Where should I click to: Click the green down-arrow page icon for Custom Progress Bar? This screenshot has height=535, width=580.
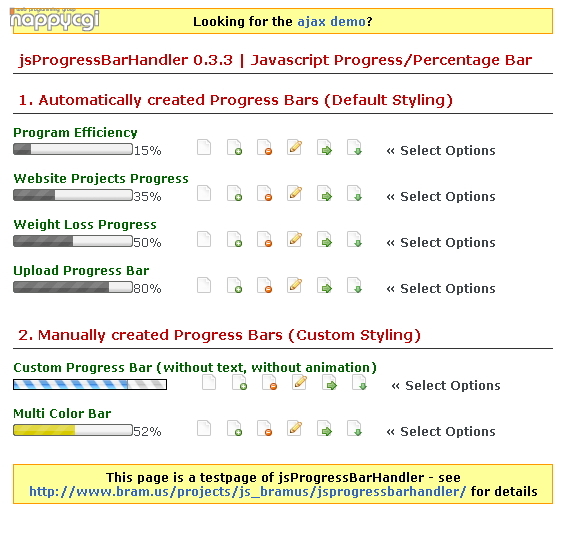click(360, 382)
